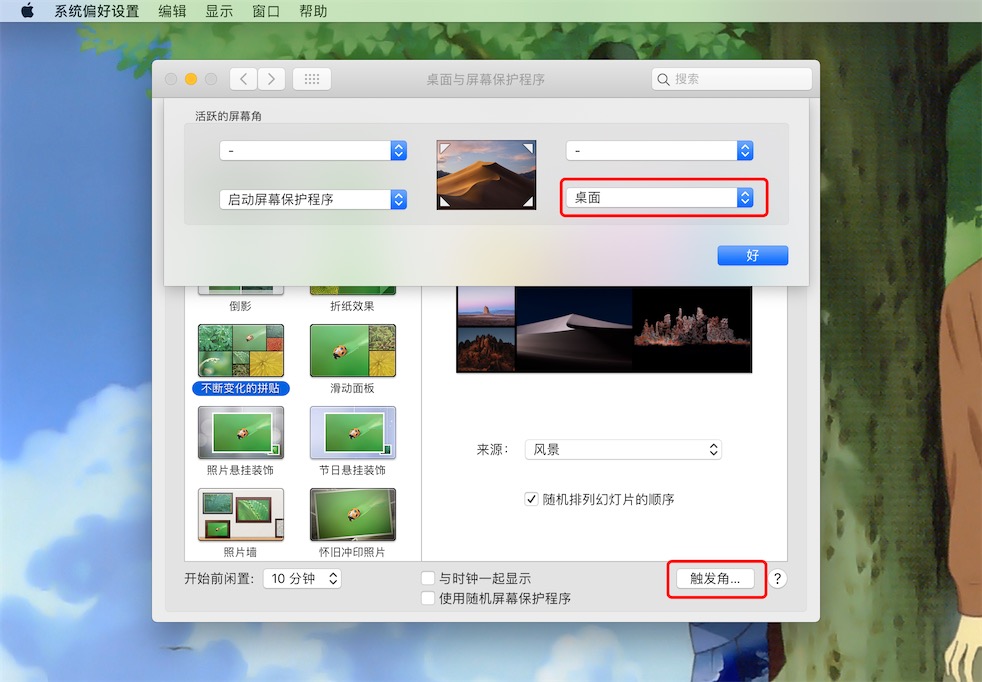The height and width of the screenshot is (682, 982).
Task: Open 系统偏好设置 menu
Action: coord(96,11)
